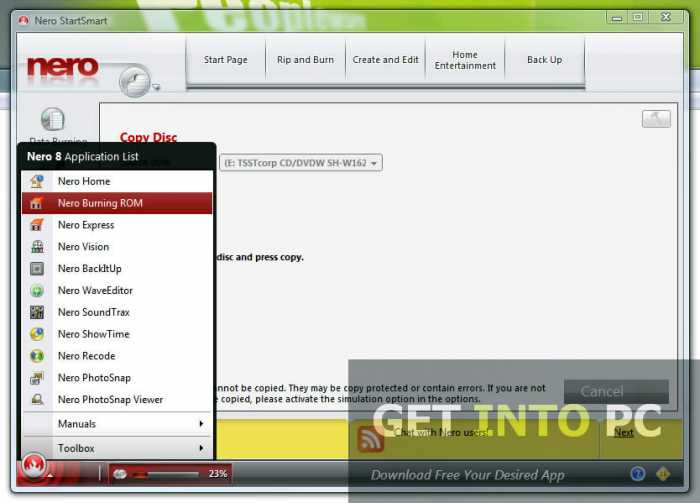Screen dimensions: 700x503
Task: Click the Cancel button
Action: point(616,392)
